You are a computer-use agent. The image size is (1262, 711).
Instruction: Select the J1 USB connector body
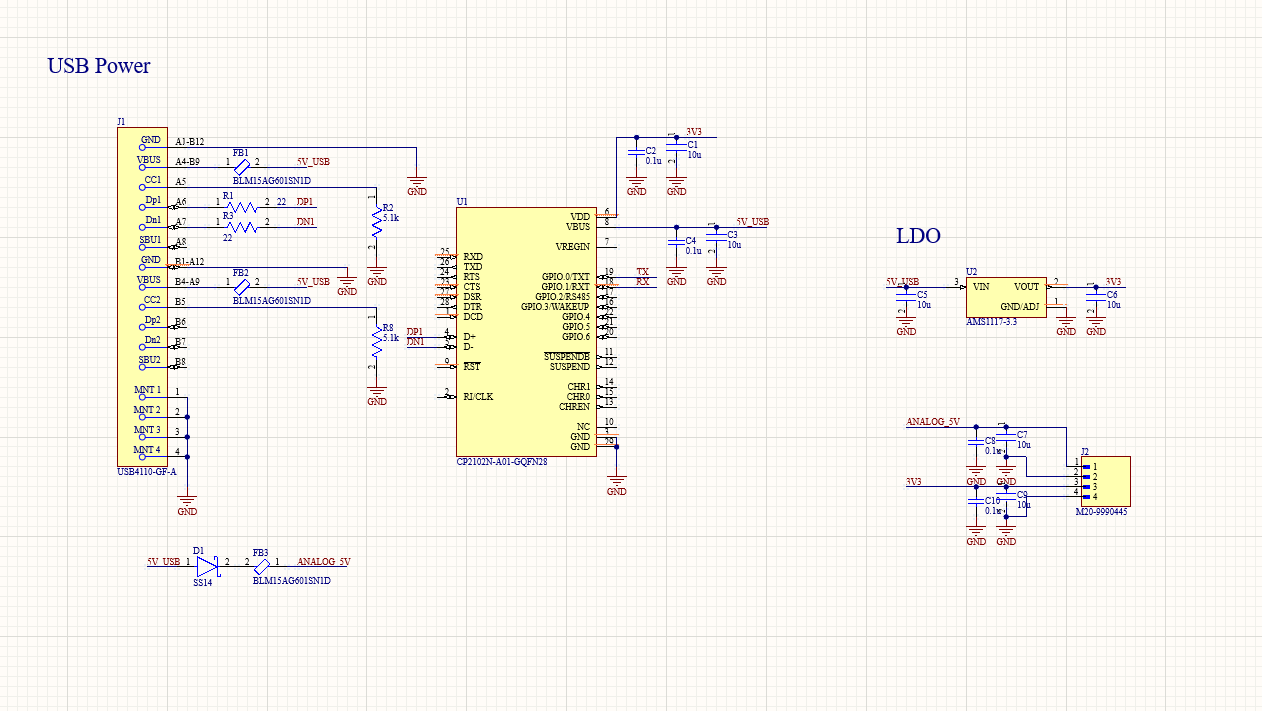click(x=142, y=297)
